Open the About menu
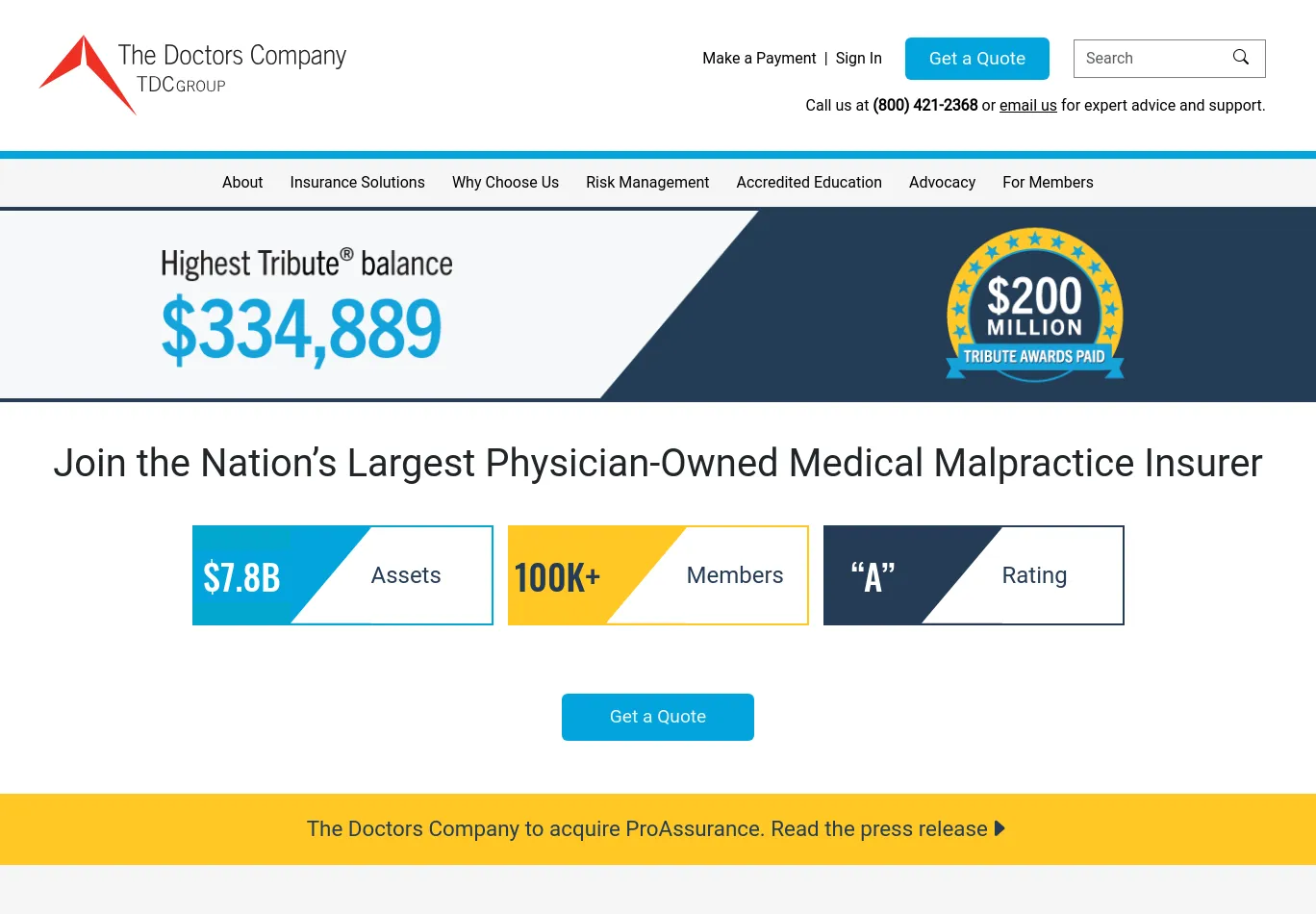Screen dimensions: 1316x914 (242, 183)
